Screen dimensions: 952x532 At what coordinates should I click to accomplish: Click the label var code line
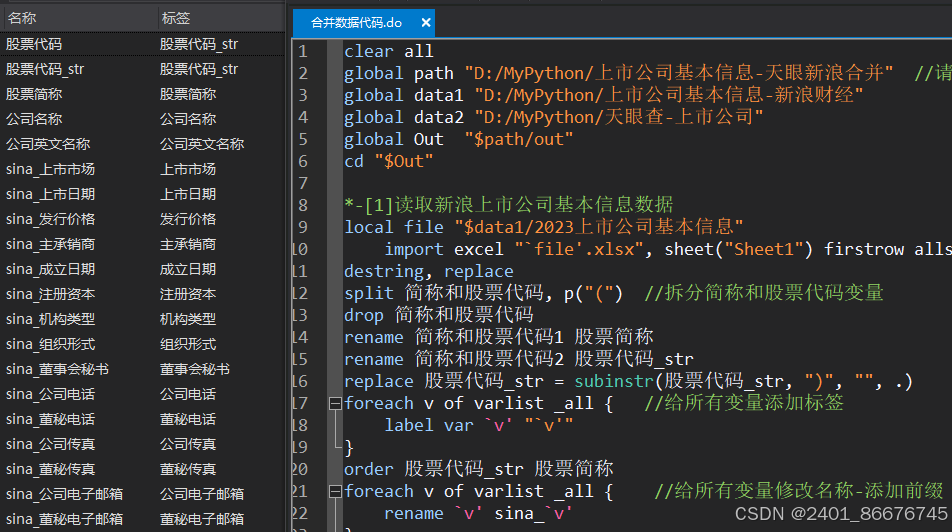(x=478, y=425)
